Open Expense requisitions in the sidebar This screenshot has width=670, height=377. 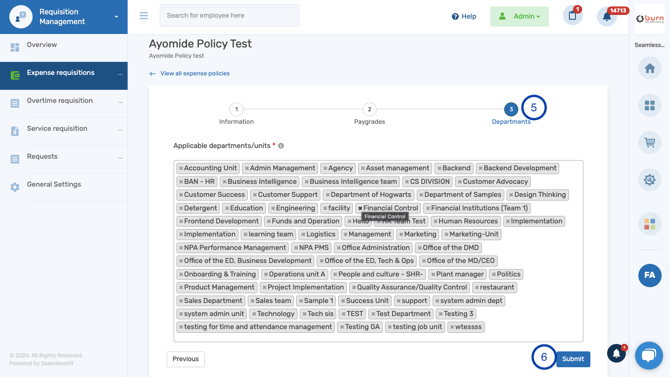(64, 75)
